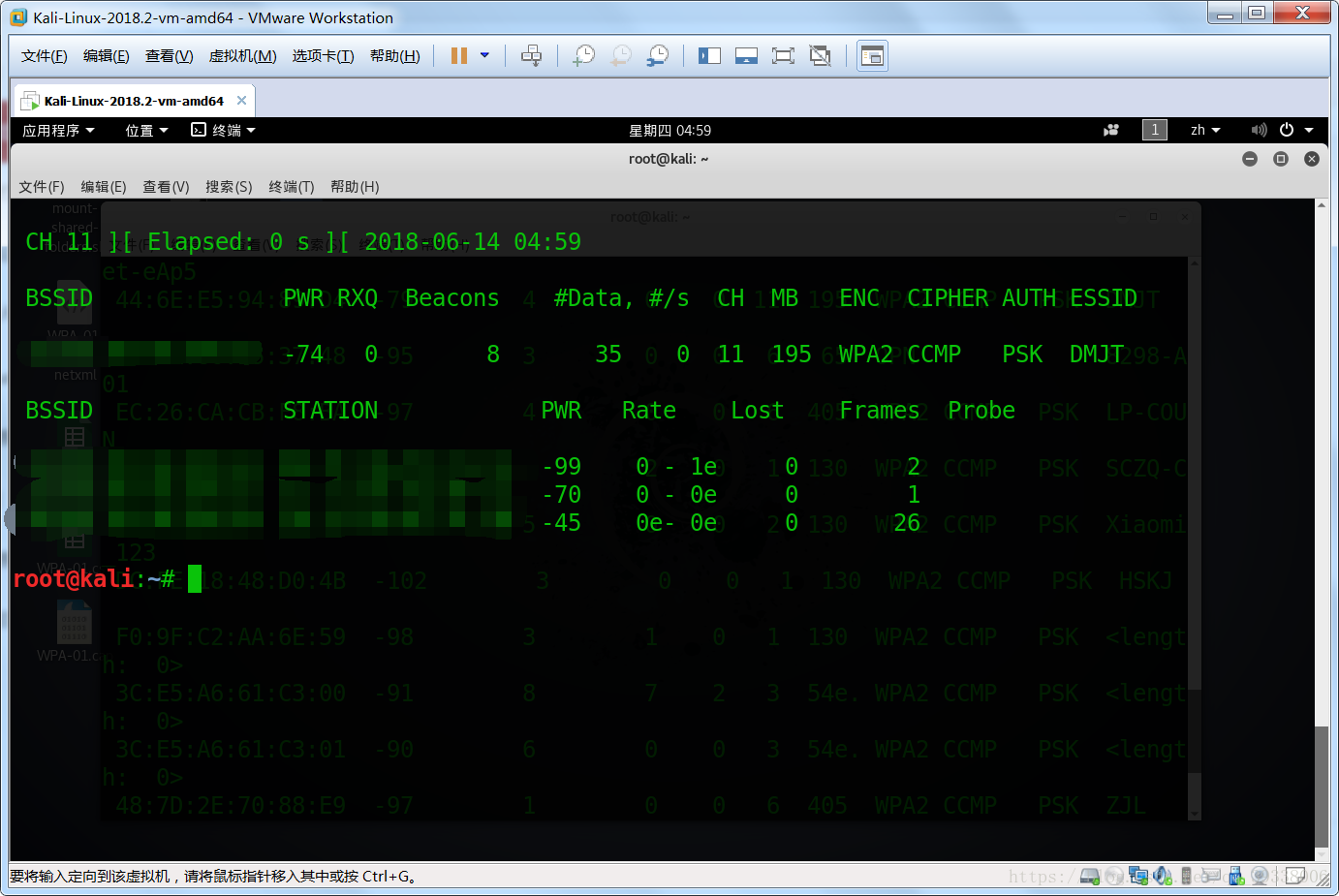
Task: Click the PWR value -74
Action: (303, 355)
